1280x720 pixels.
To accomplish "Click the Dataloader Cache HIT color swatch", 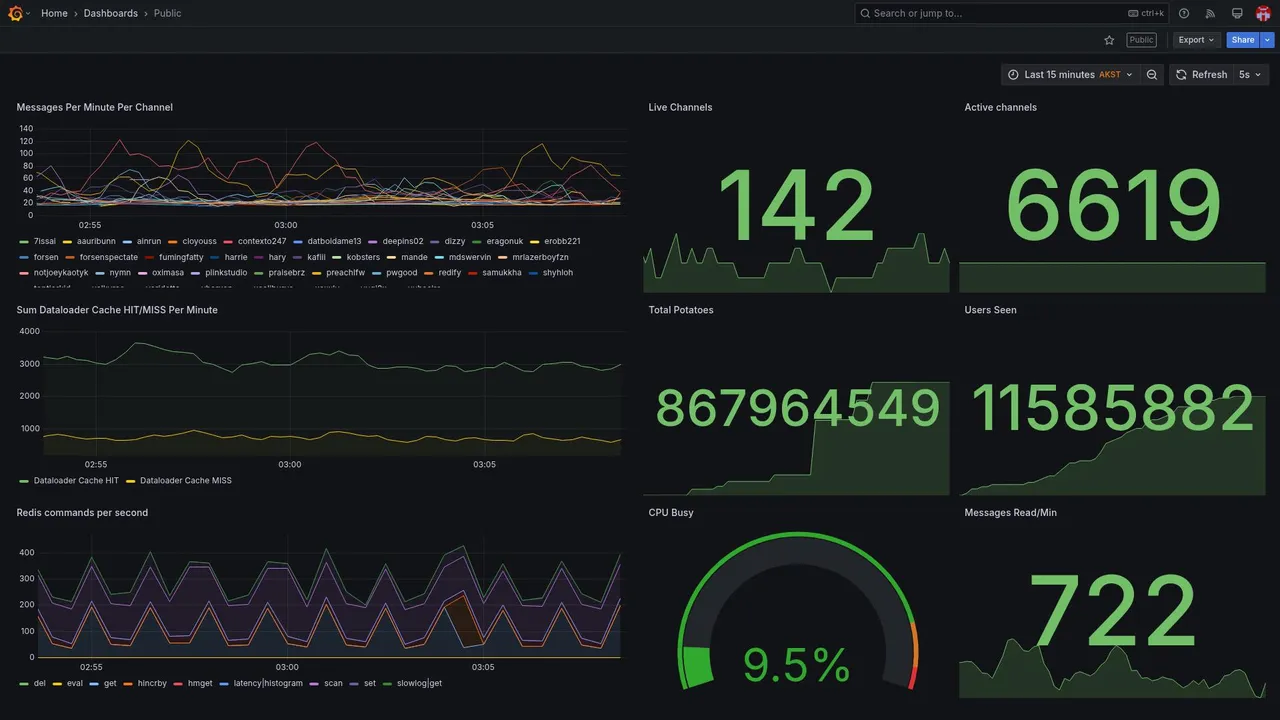I will [x=24, y=481].
